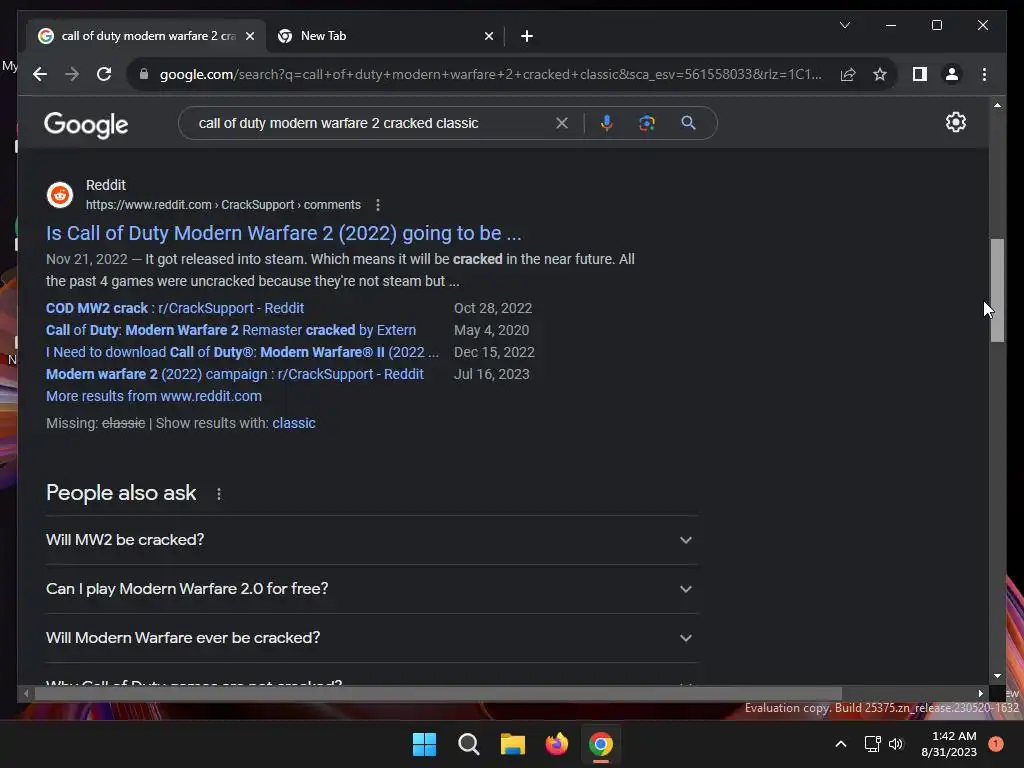Open Chrome side panel

[x=920, y=74]
